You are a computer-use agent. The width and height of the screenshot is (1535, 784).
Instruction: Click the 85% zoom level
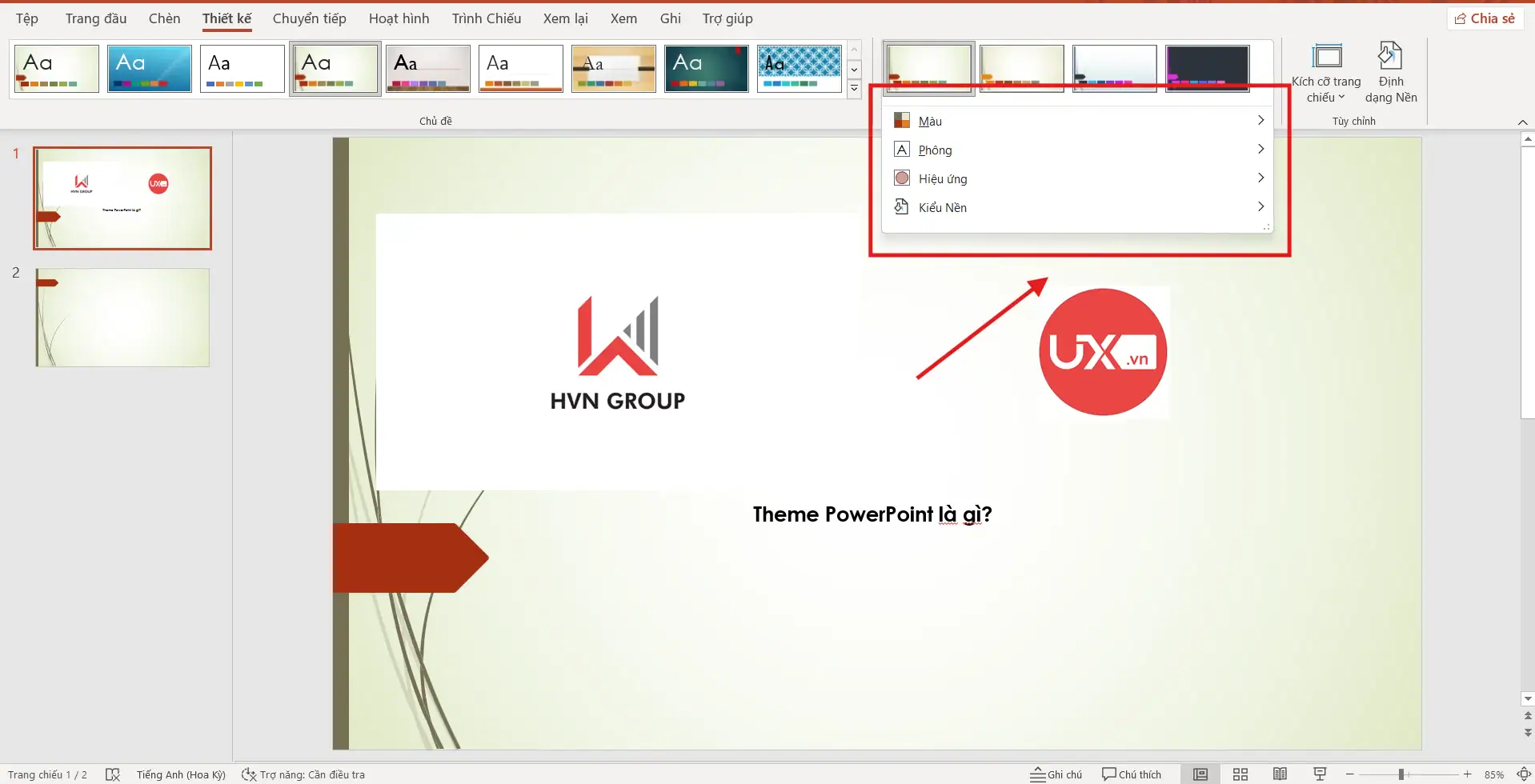(1494, 774)
